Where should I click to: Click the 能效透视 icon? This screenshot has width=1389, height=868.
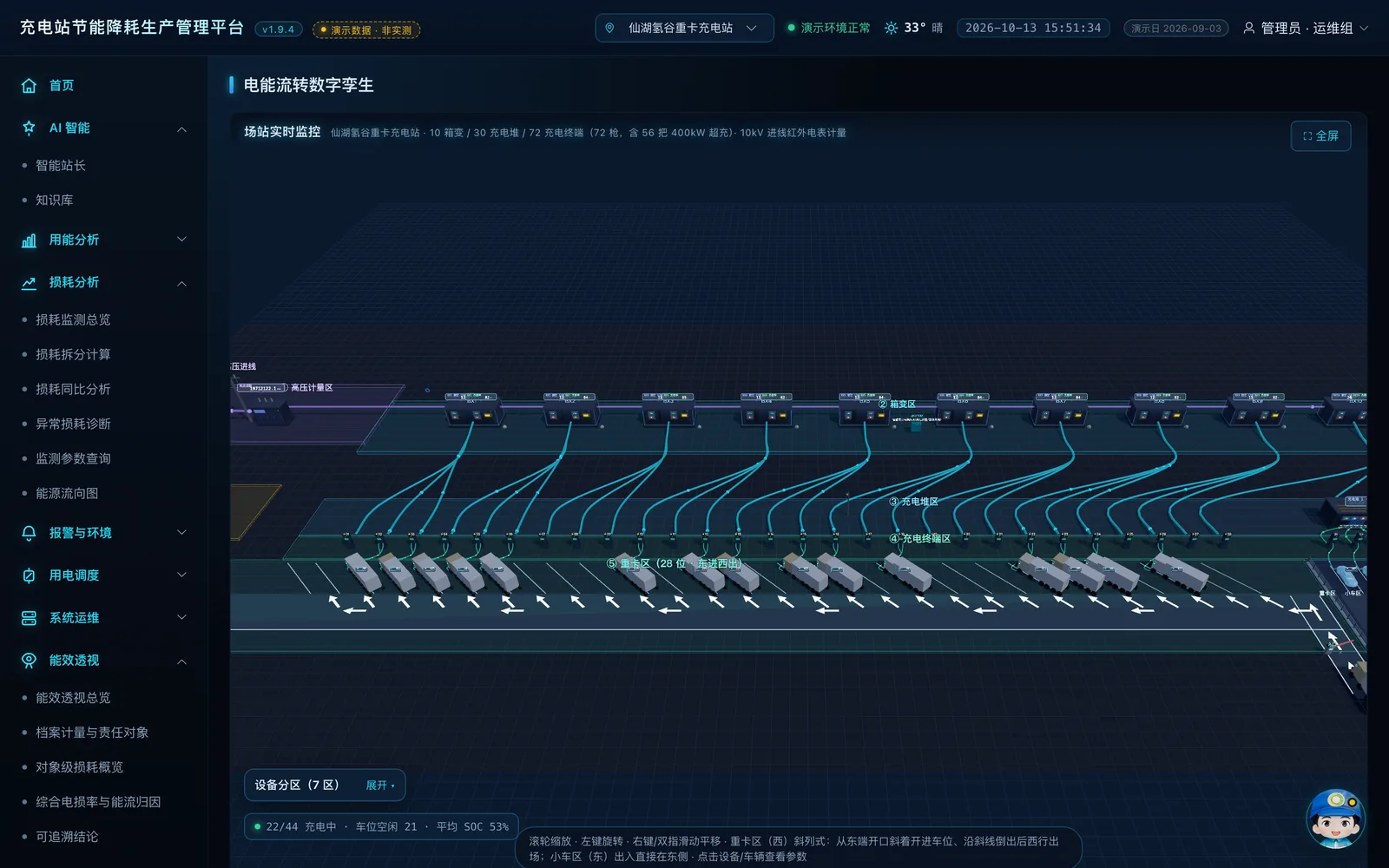tap(29, 661)
